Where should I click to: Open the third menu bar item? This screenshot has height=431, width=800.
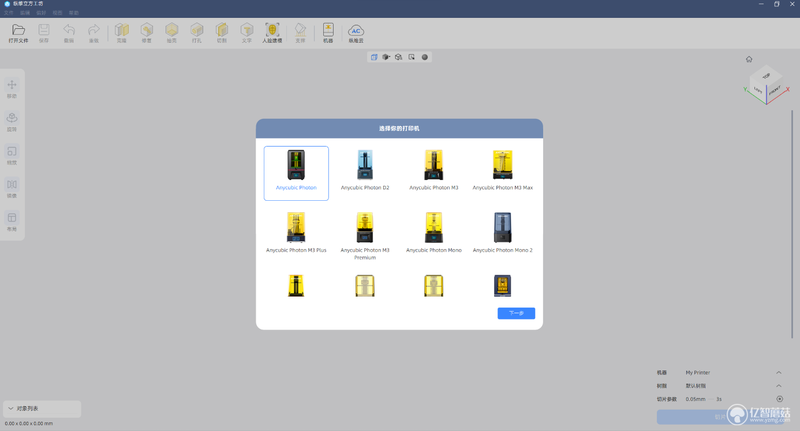(41, 13)
